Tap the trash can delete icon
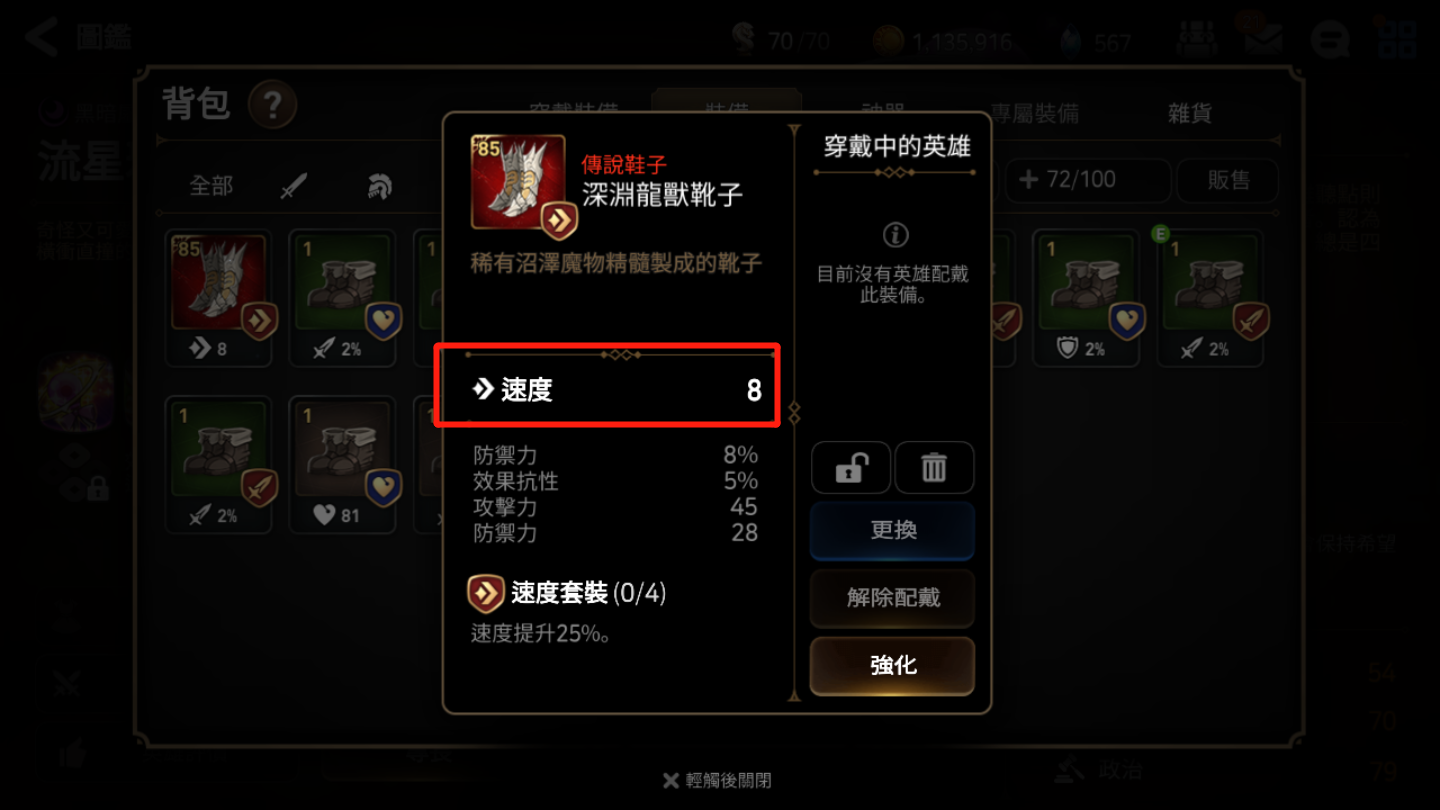This screenshot has width=1440, height=810. 934,467
